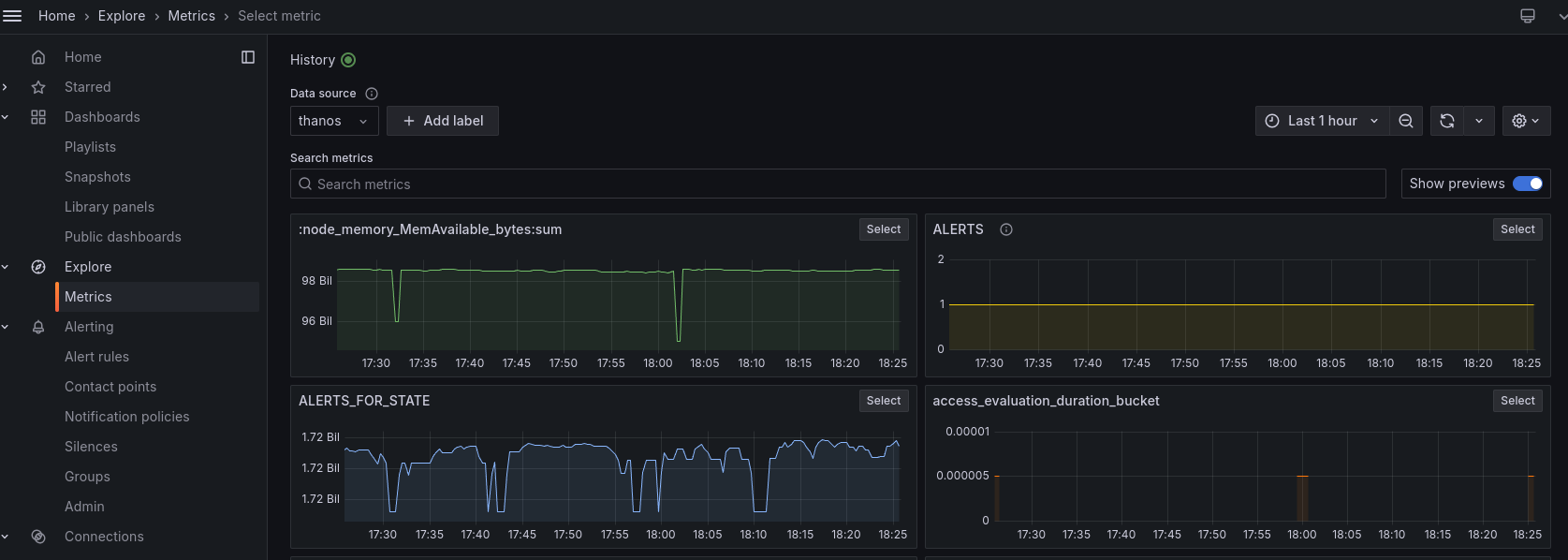Expand the top-right chevron dropdown
The image size is (1568, 560).
(x=1561, y=16)
